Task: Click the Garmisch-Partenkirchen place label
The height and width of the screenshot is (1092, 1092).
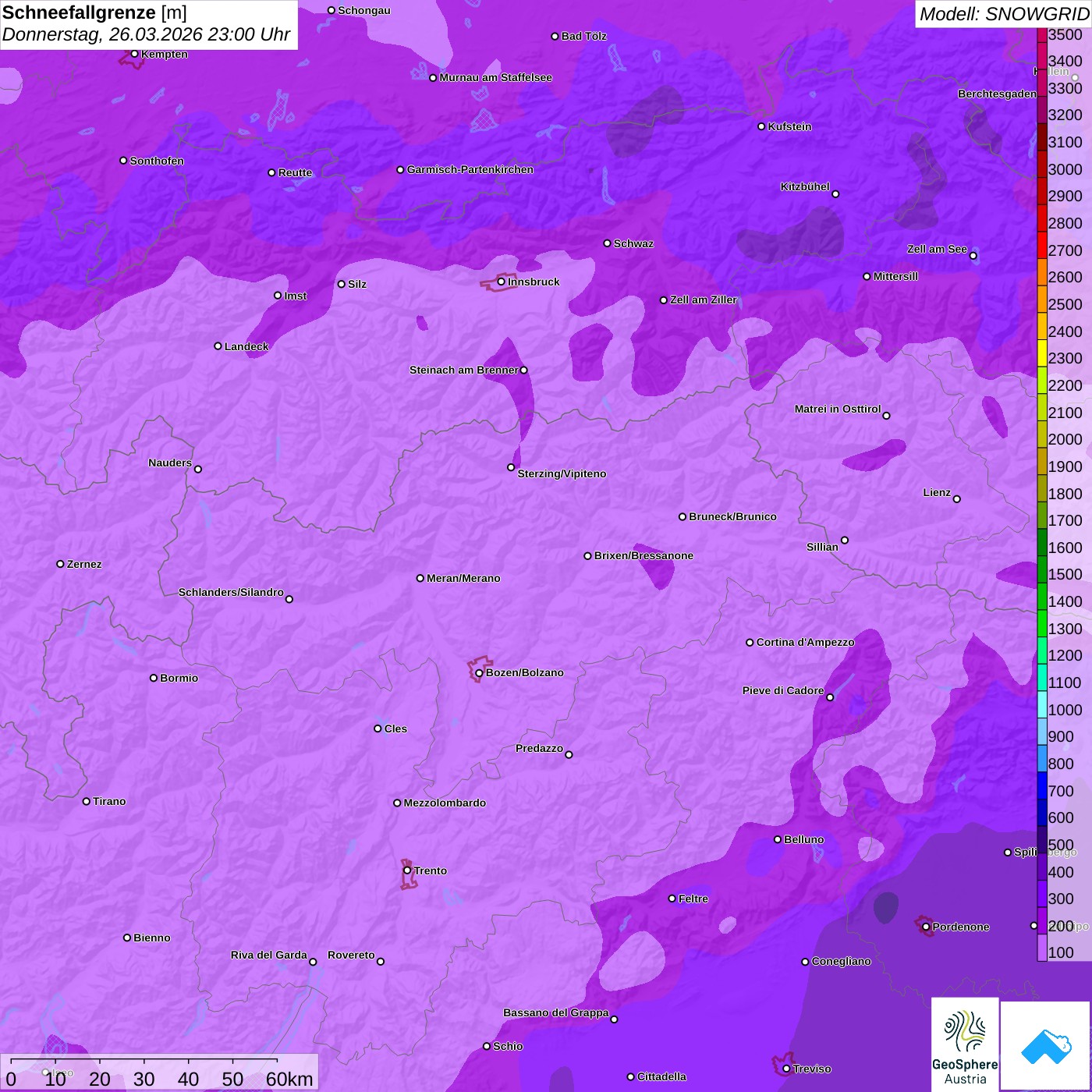Action: coord(470,169)
